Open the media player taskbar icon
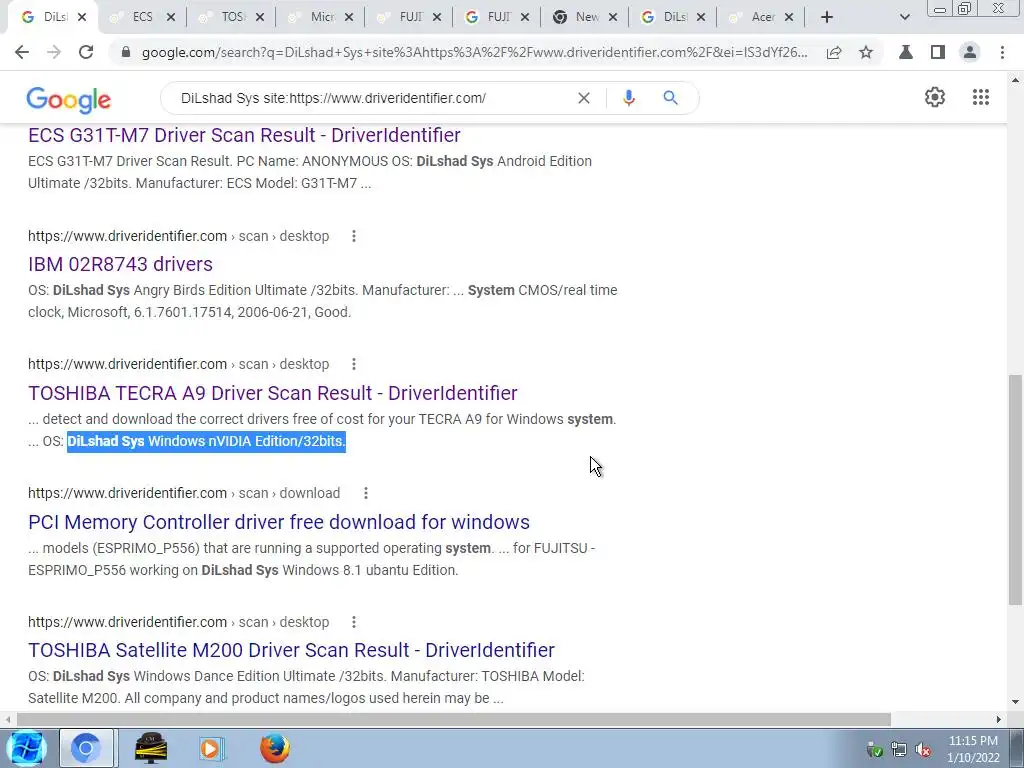Image resolution: width=1024 pixels, height=768 pixels. pos(211,748)
